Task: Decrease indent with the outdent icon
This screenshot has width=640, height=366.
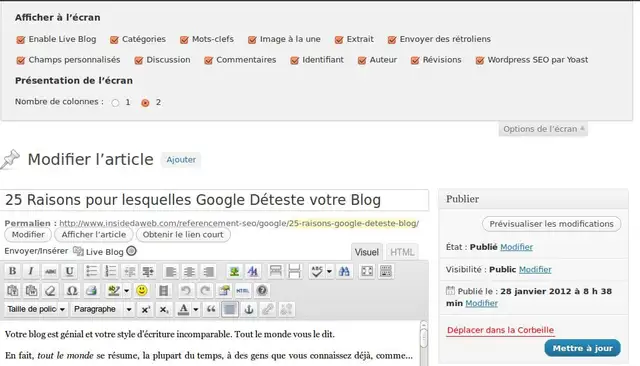Action: pos(129,271)
